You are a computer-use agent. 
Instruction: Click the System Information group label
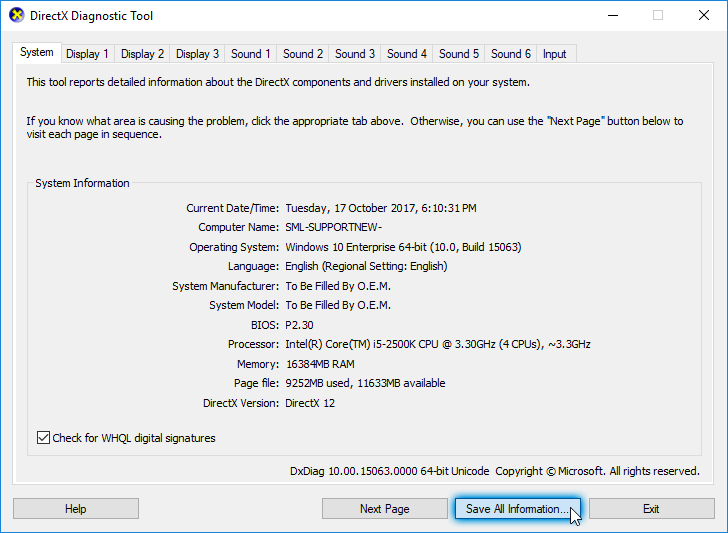82,183
